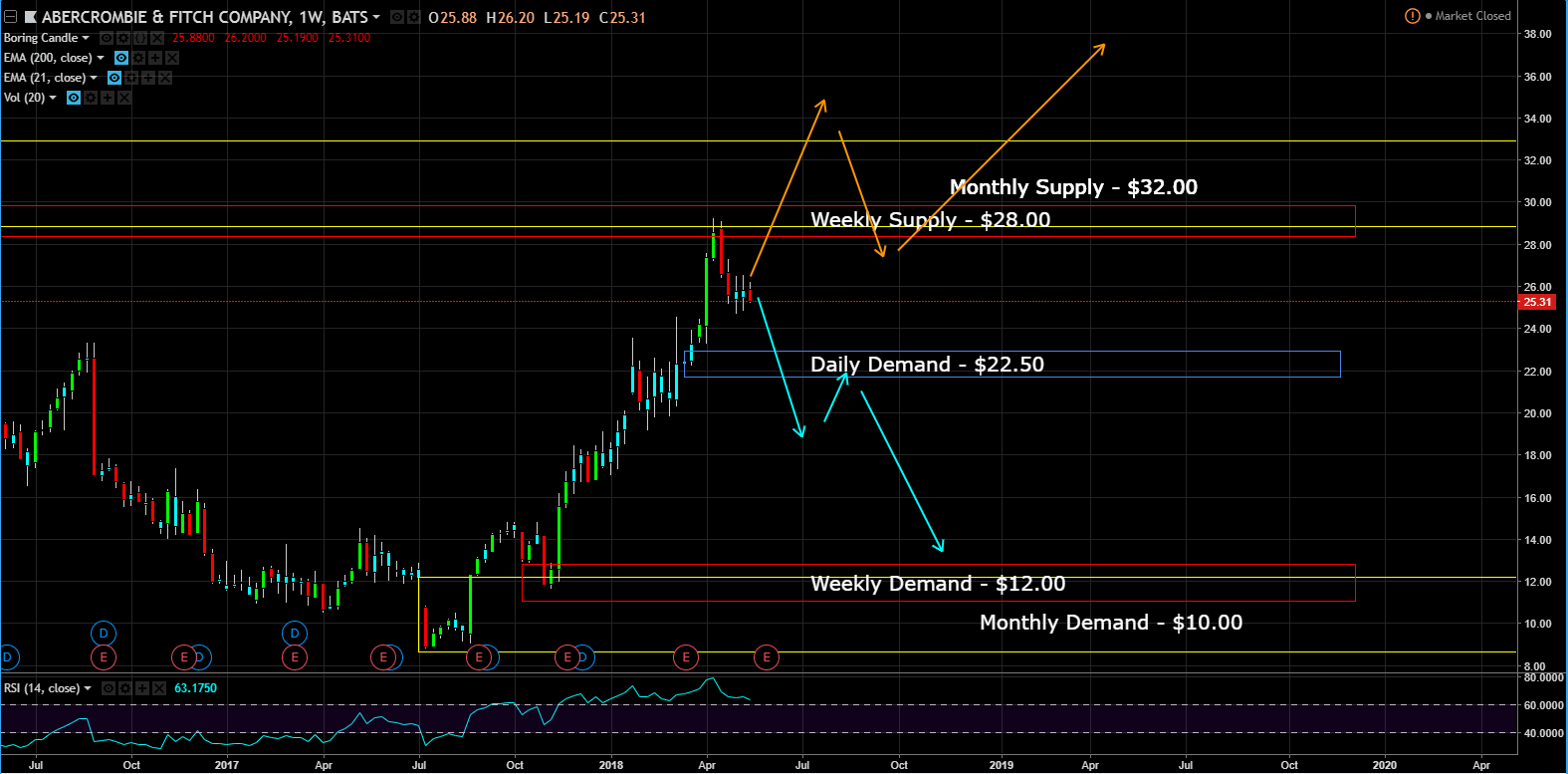1568x774 pixels.
Task: Click the flag icon before ABERCROMBIE title
Action: (x=31, y=17)
